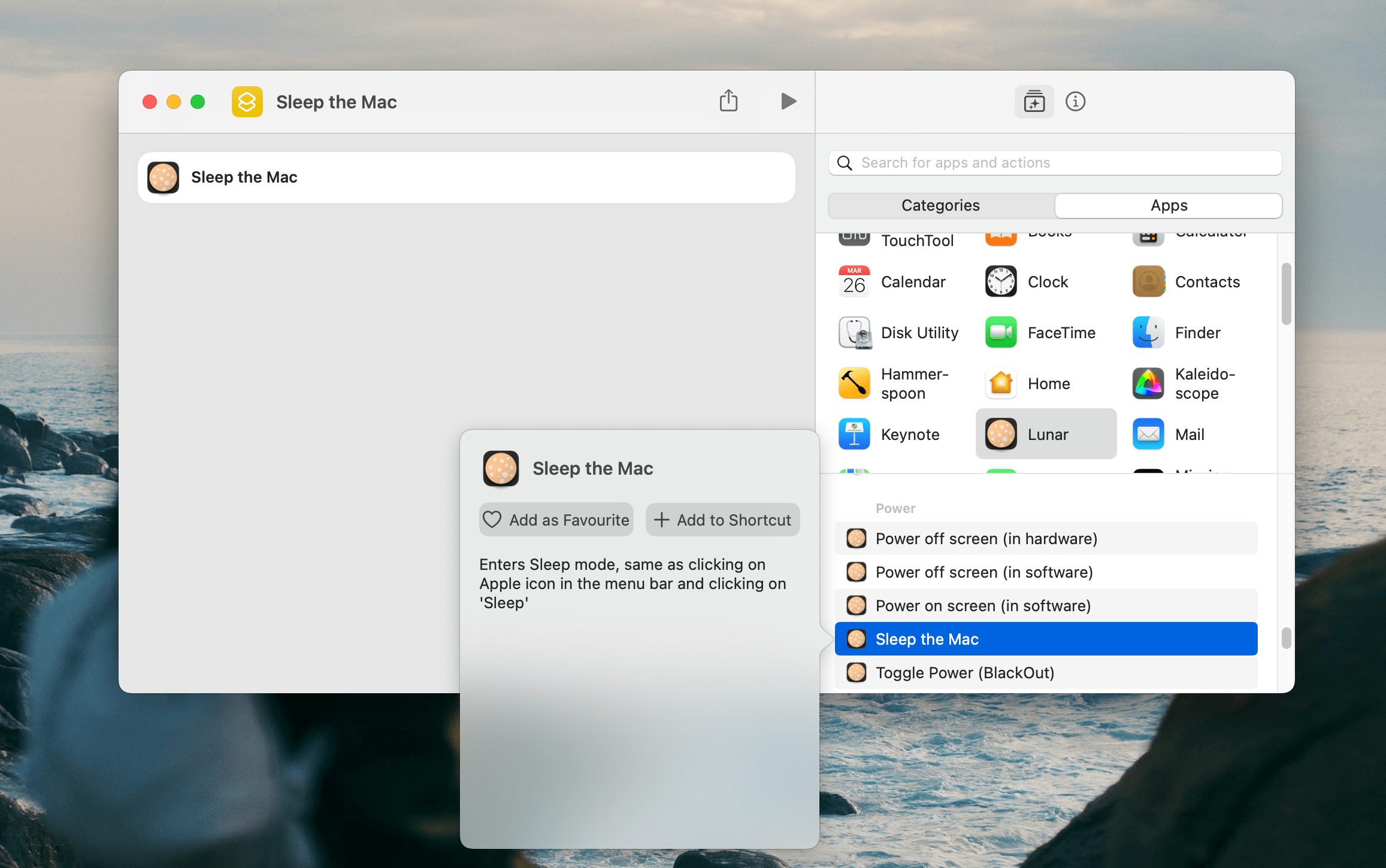Run the shortcut with the play button
The width and height of the screenshot is (1386, 868).
coord(788,101)
